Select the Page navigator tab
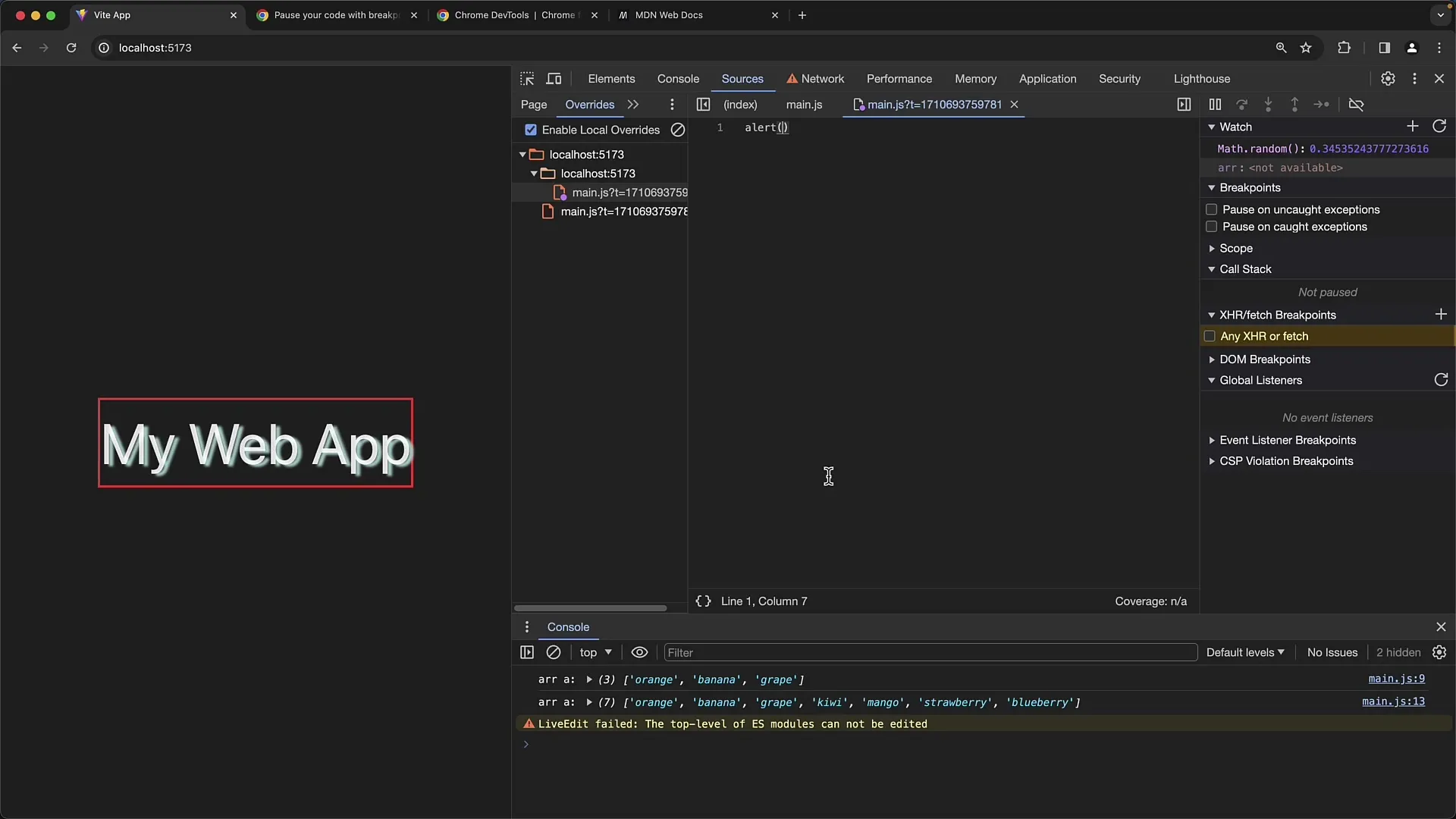Viewport: 1456px width, 819px height. pyautogui.click(x=534, y=105)
